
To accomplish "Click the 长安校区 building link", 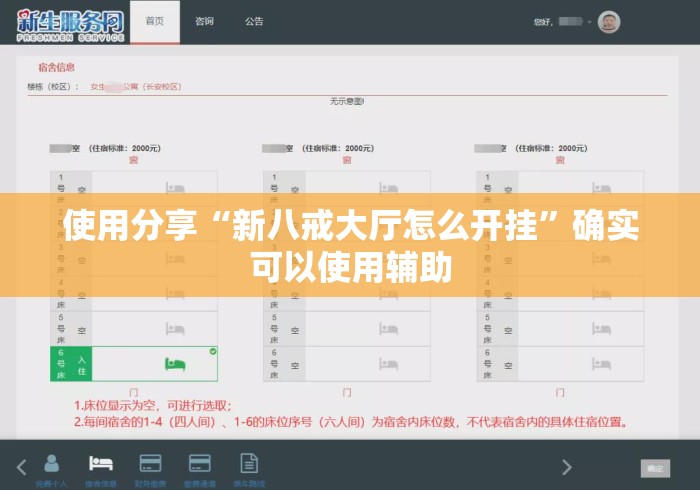I will tap(136, 87).
